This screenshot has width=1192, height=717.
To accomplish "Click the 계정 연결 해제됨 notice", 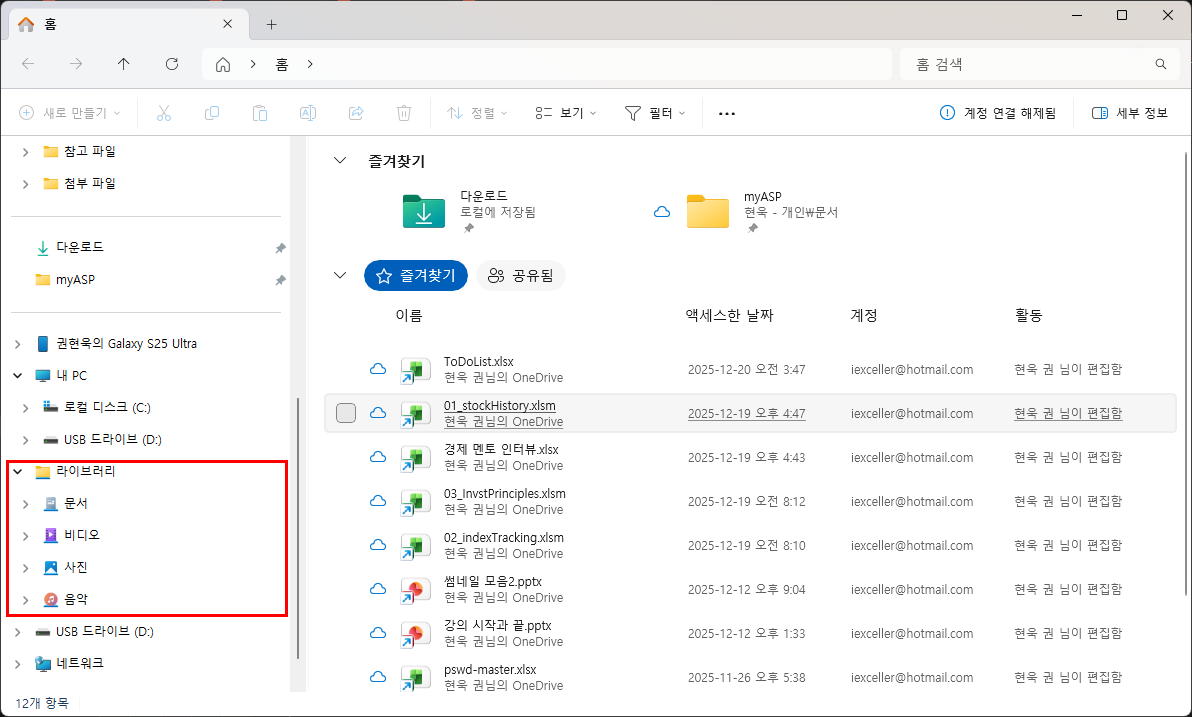I will [1001, 112].
